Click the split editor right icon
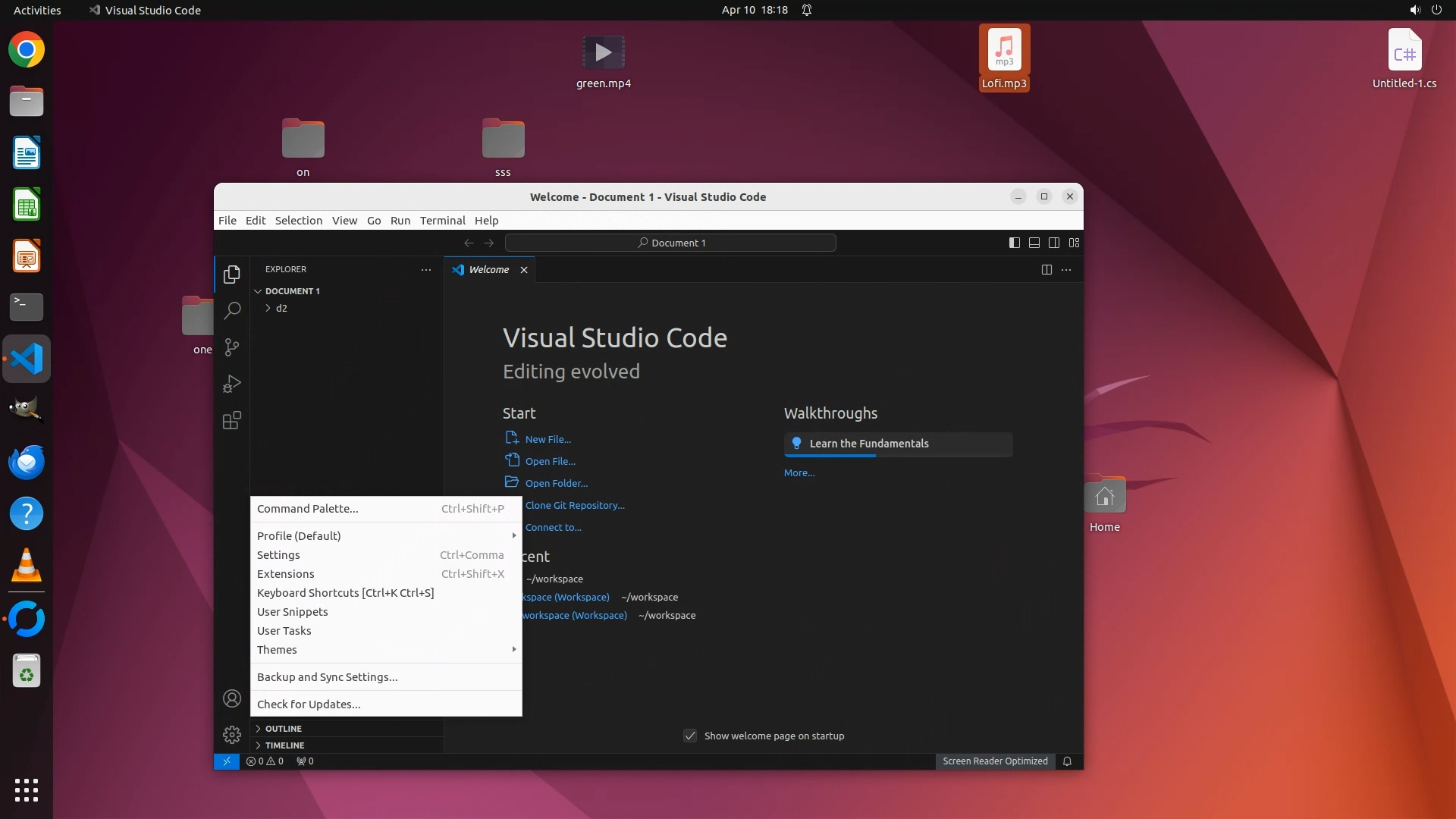Screen dimensions: 1456x819 pyautogui.click(x=1046, y=270)
